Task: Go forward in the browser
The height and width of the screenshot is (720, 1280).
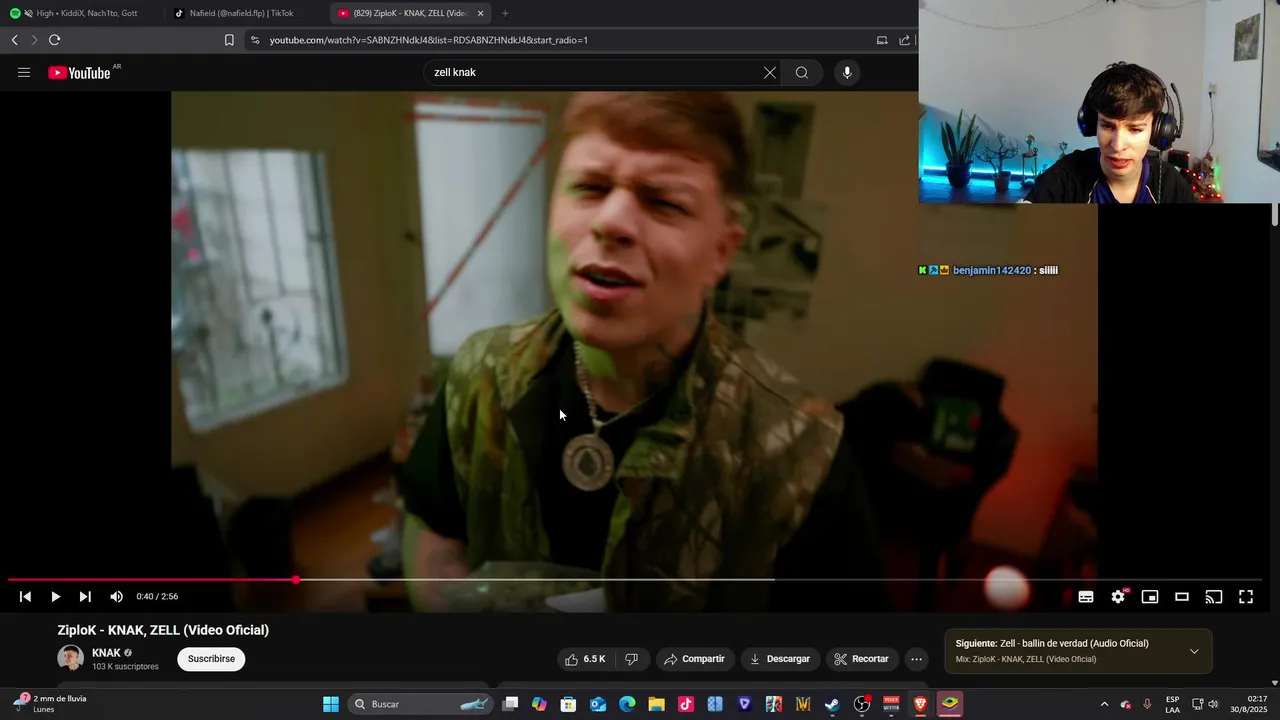Action: point(34,40)
